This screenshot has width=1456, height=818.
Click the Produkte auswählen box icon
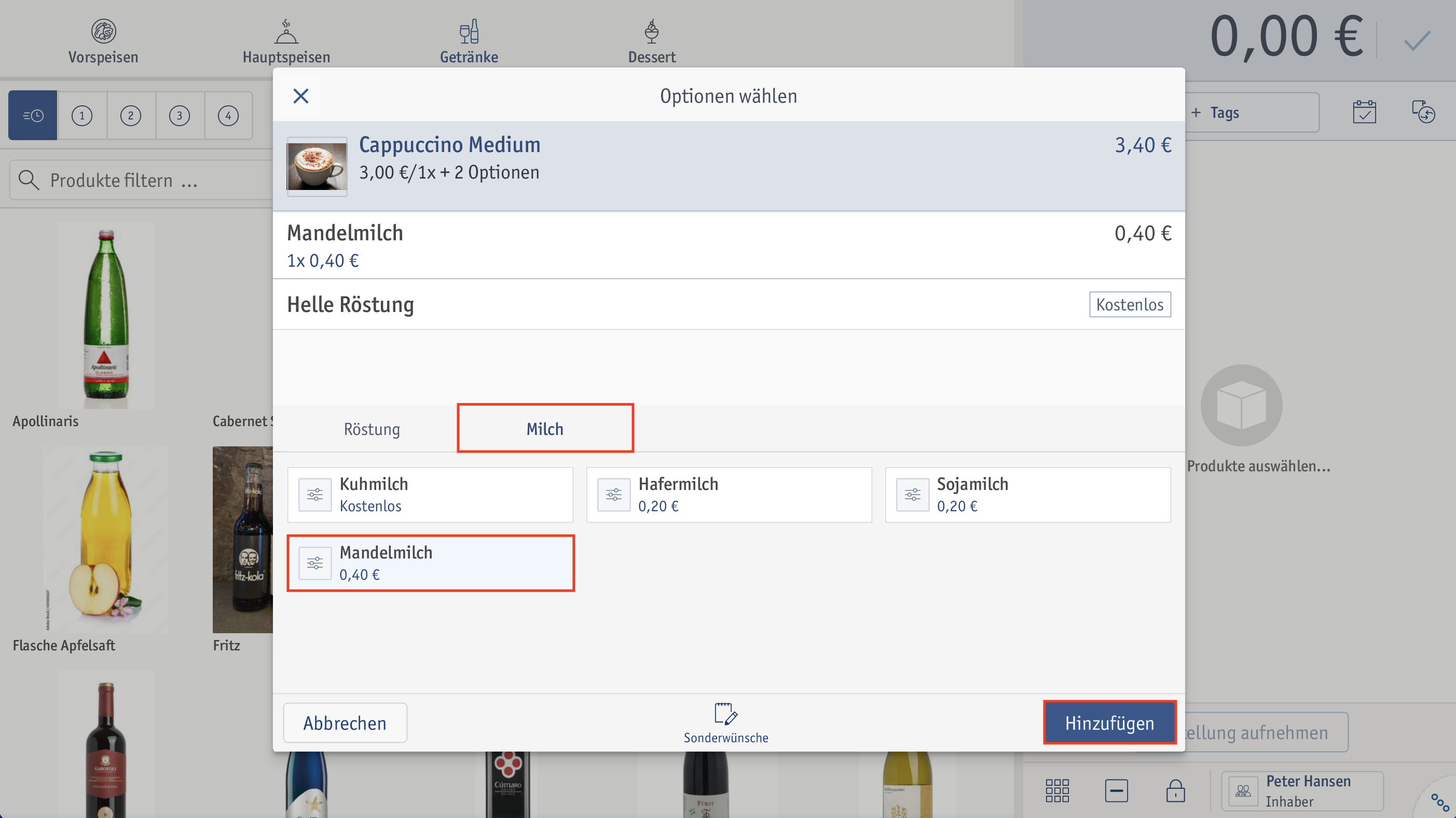pos(1241,405)
